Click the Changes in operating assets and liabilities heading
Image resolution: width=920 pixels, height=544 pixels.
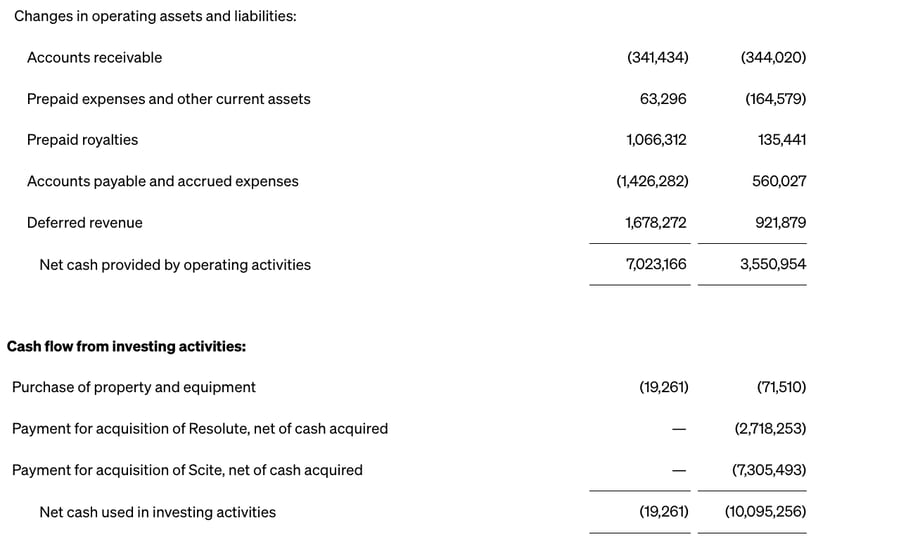pyautogui.click(x=155, y=17)
